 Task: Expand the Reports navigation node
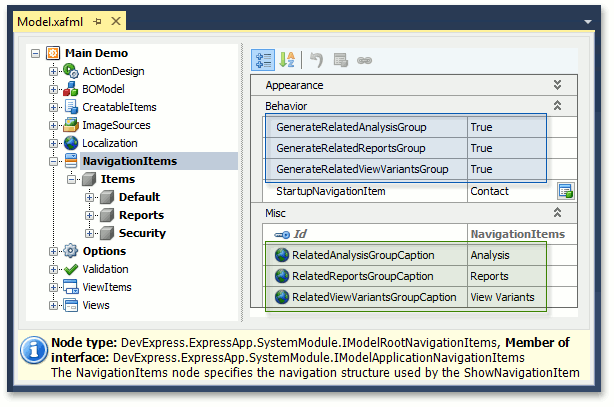[89, 215]
